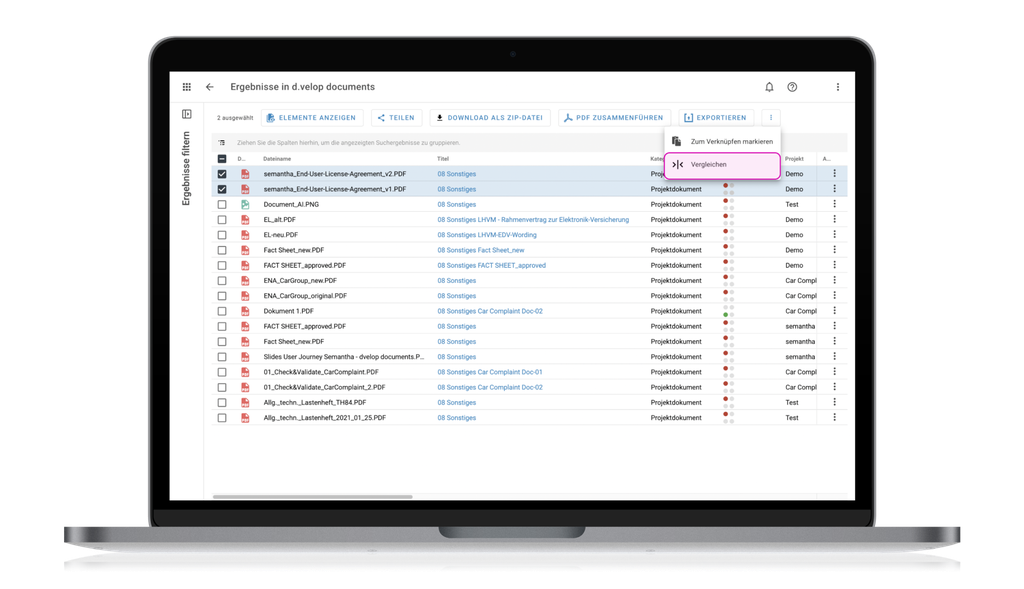
Task: Click PDF icon of Slides User Journey Semantha row
Action: 245,357
